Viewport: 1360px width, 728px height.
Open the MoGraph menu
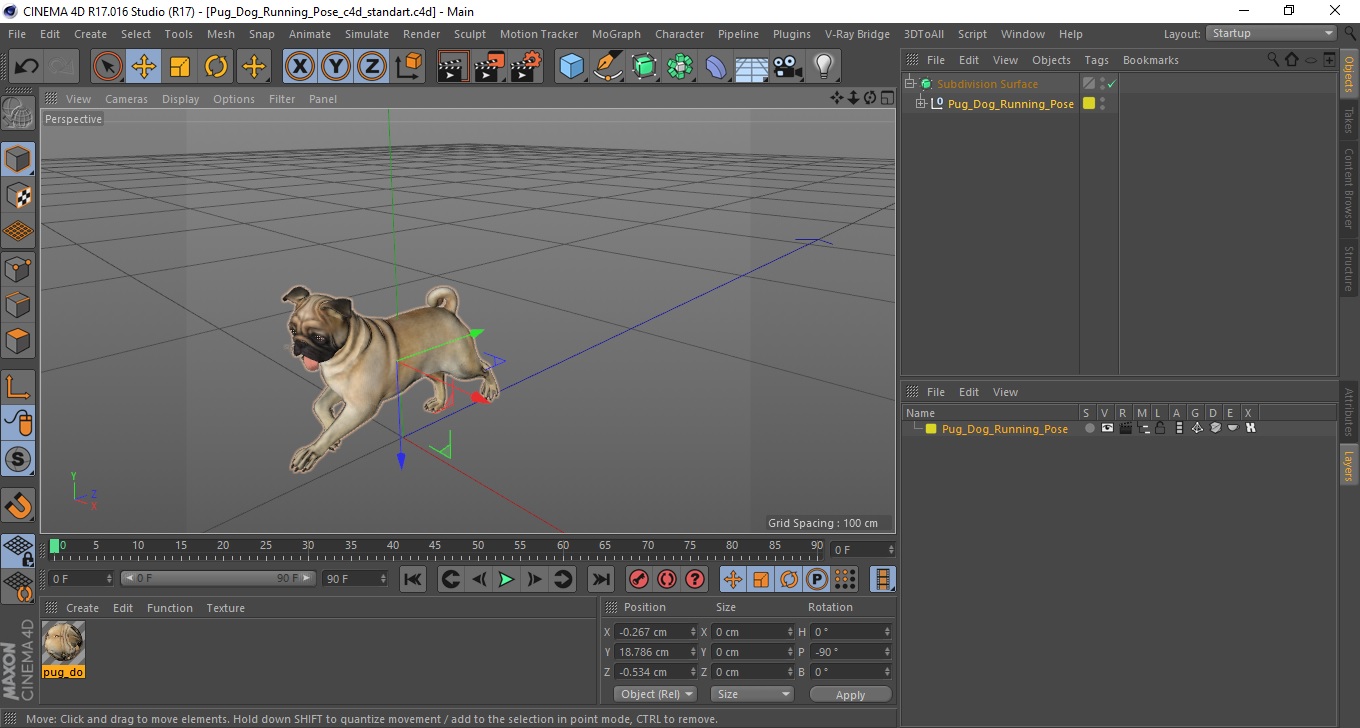point(617,34)
